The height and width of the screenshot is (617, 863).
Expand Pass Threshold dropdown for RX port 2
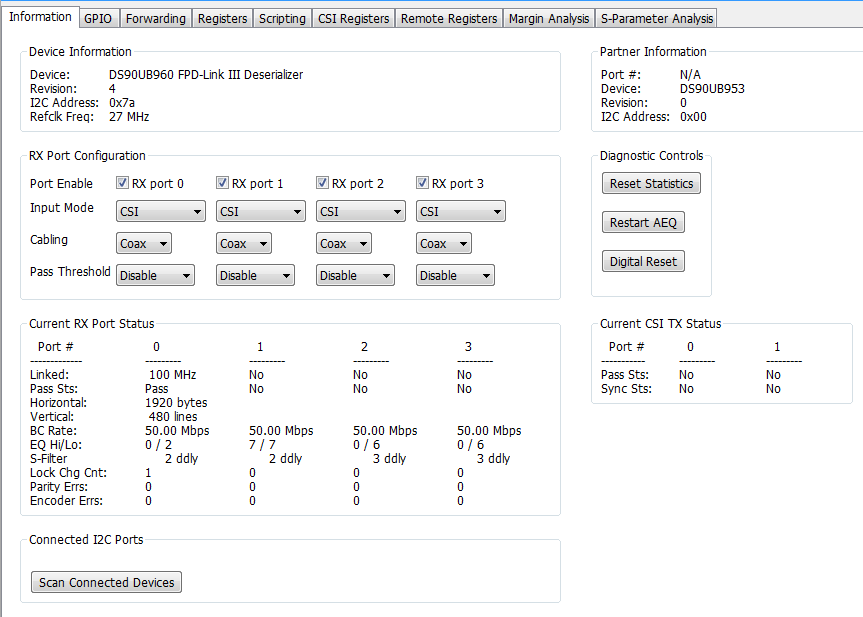[355, 275]
